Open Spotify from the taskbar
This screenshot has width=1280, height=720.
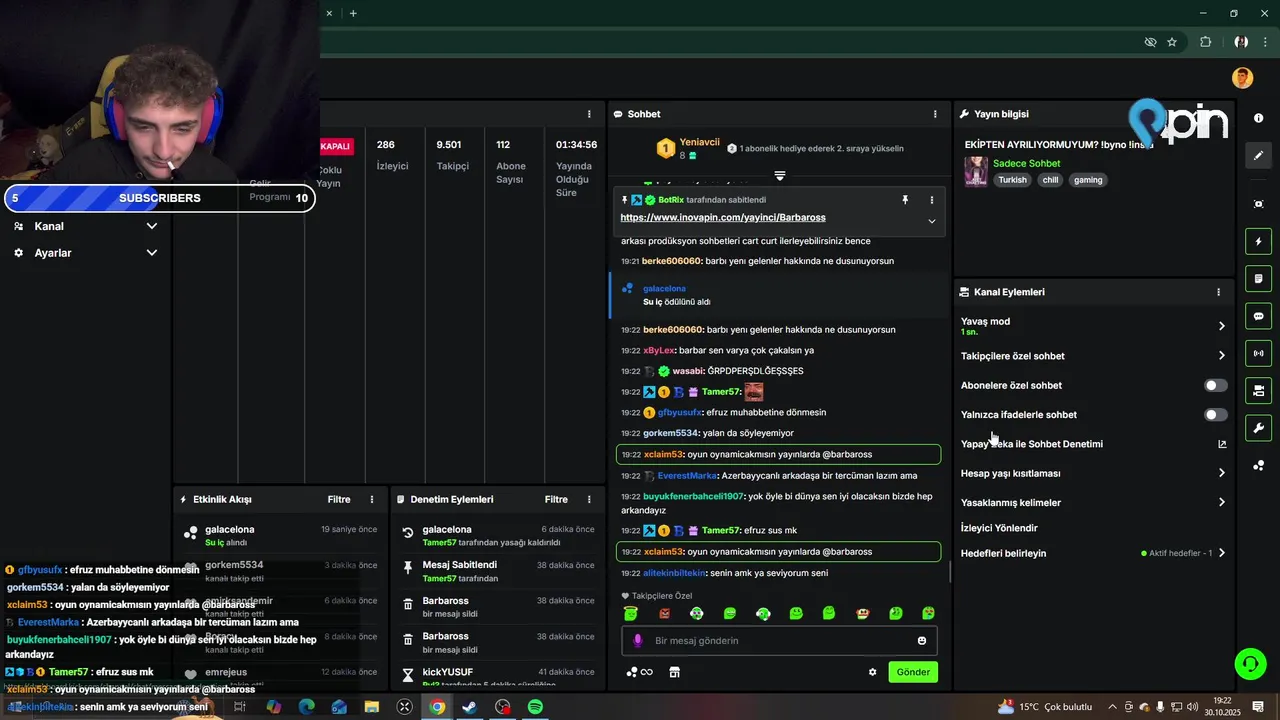pos(535,707)
